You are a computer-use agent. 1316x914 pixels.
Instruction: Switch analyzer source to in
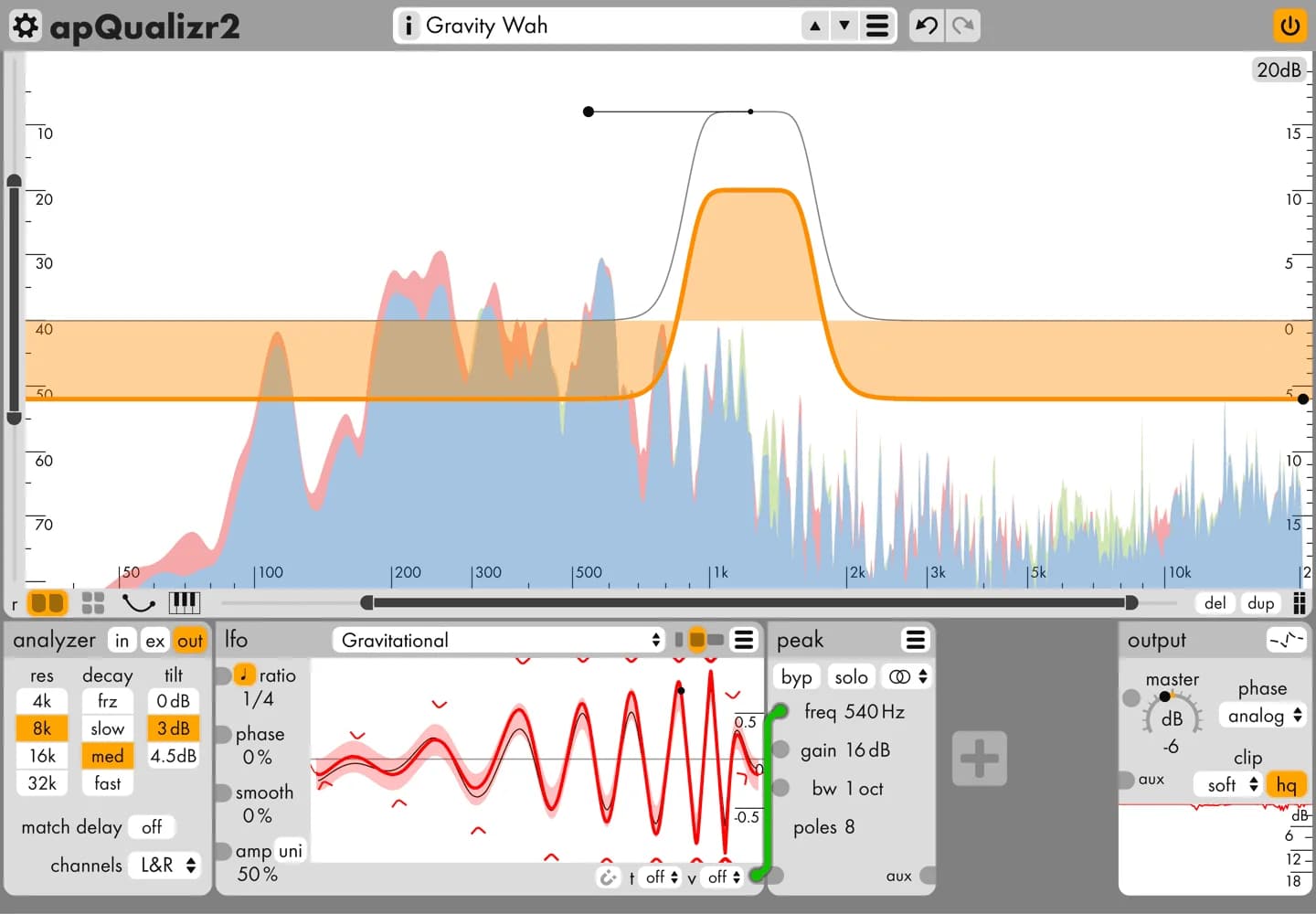coord(122,641)
